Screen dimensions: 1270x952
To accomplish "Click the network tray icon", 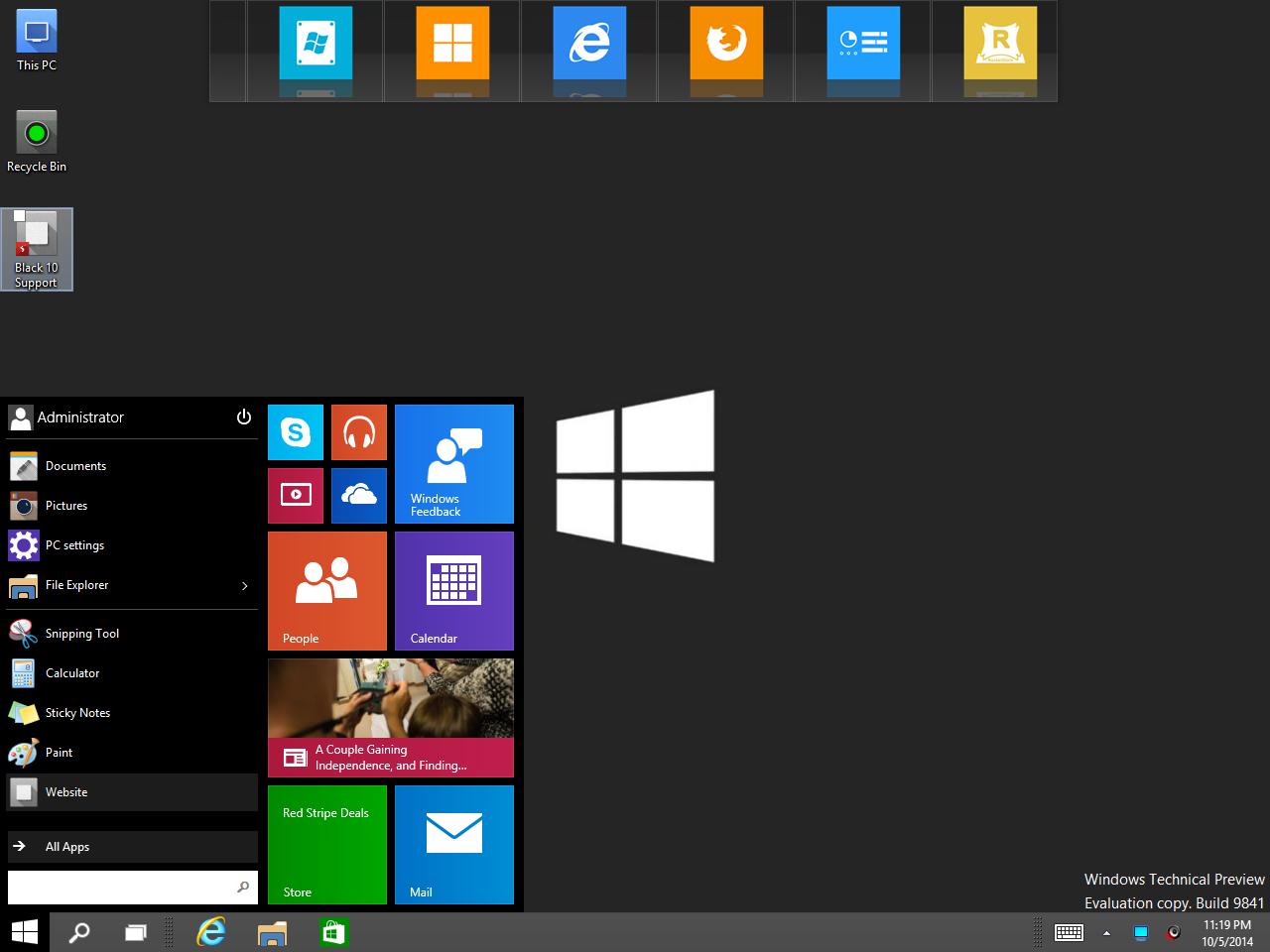I will pos(1141,932).
